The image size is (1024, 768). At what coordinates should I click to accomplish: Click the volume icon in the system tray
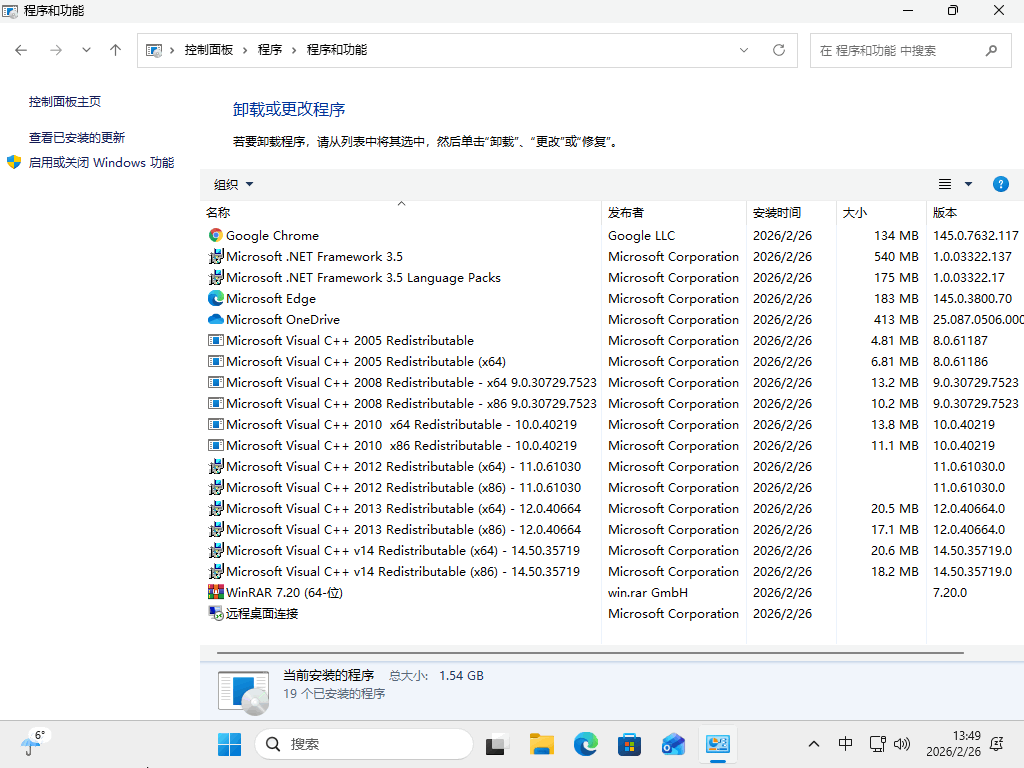click(x=902, y=744)
